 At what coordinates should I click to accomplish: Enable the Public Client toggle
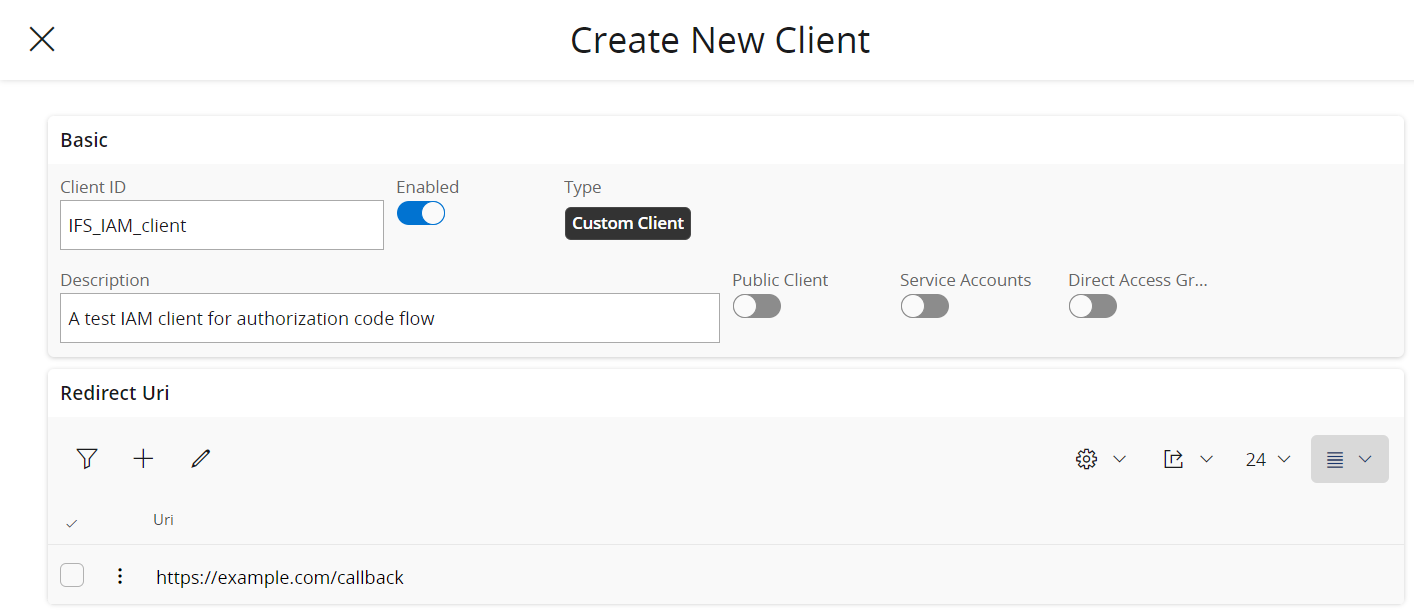[757, 306]
